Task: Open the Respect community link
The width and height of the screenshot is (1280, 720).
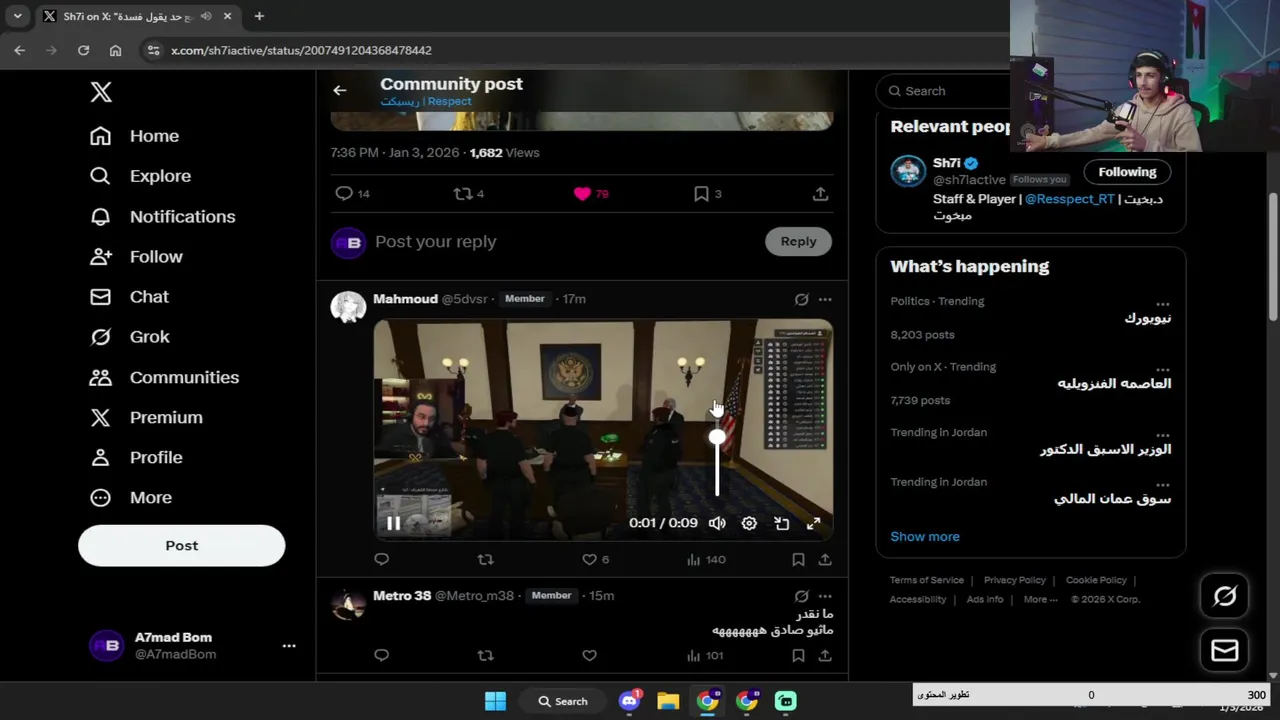Action: (x=426, y=101)
